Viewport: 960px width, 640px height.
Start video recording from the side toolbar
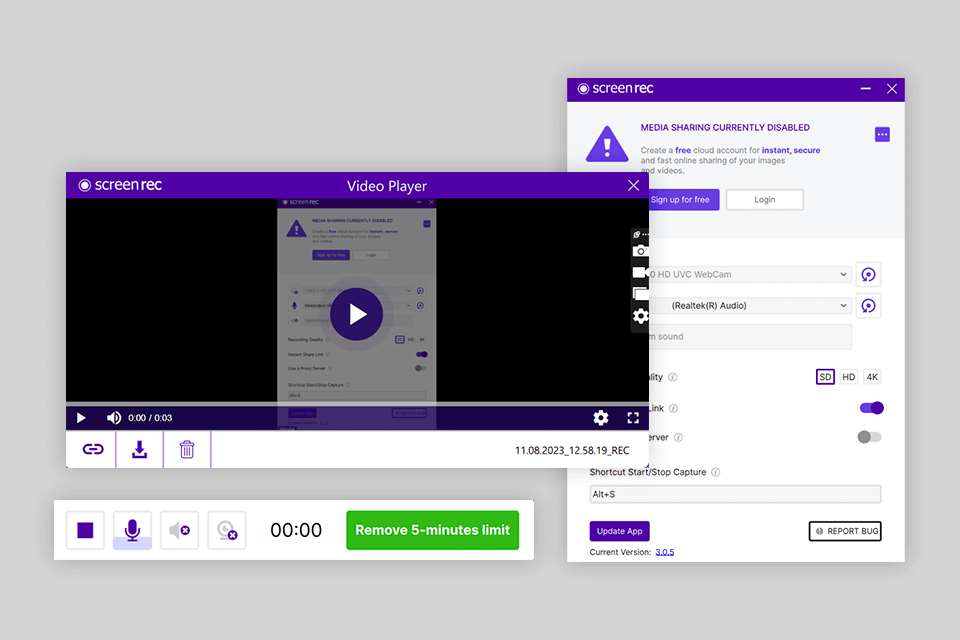(640, 273)
